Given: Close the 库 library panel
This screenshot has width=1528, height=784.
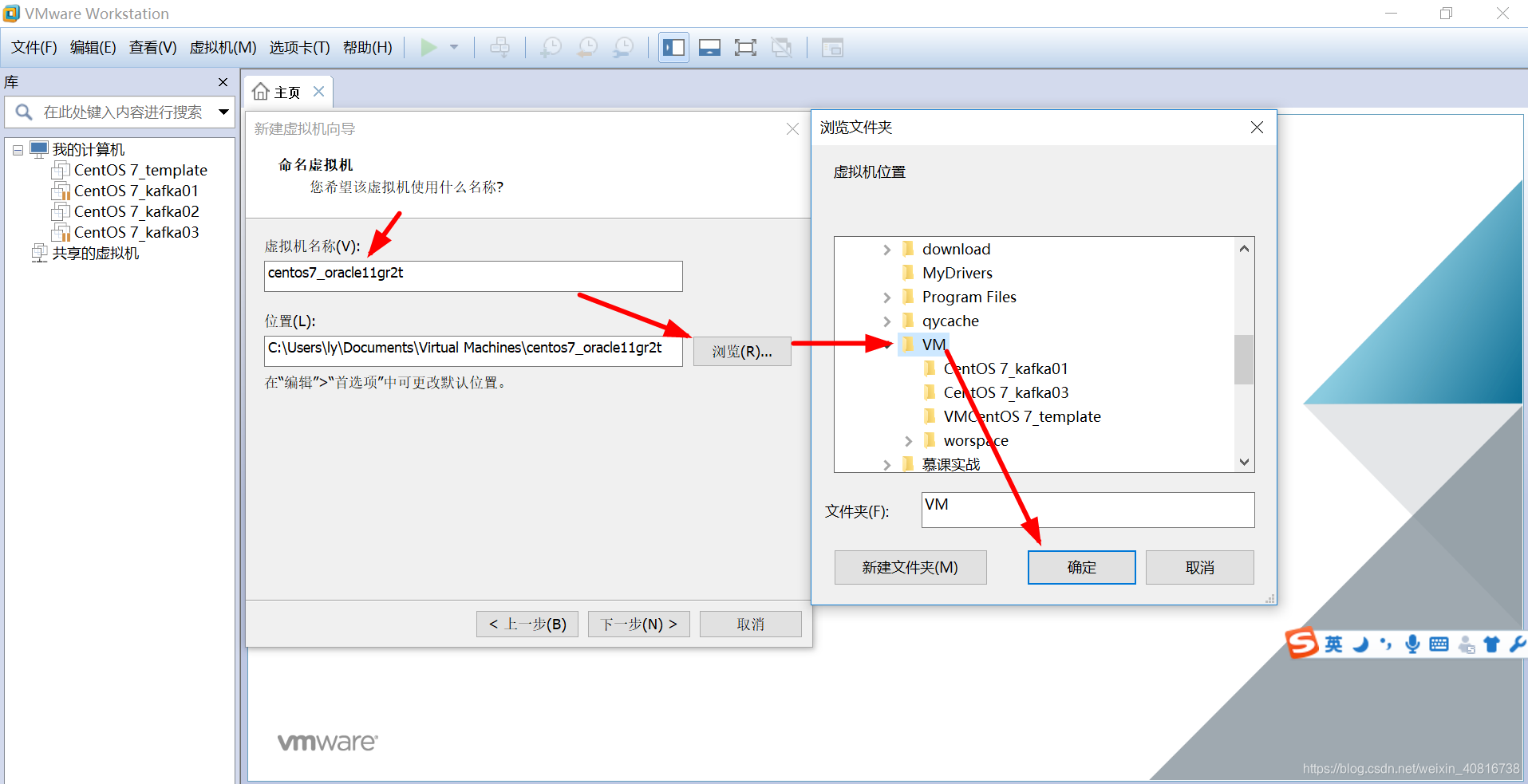Looking at the screenshot, I should [223, 82].
